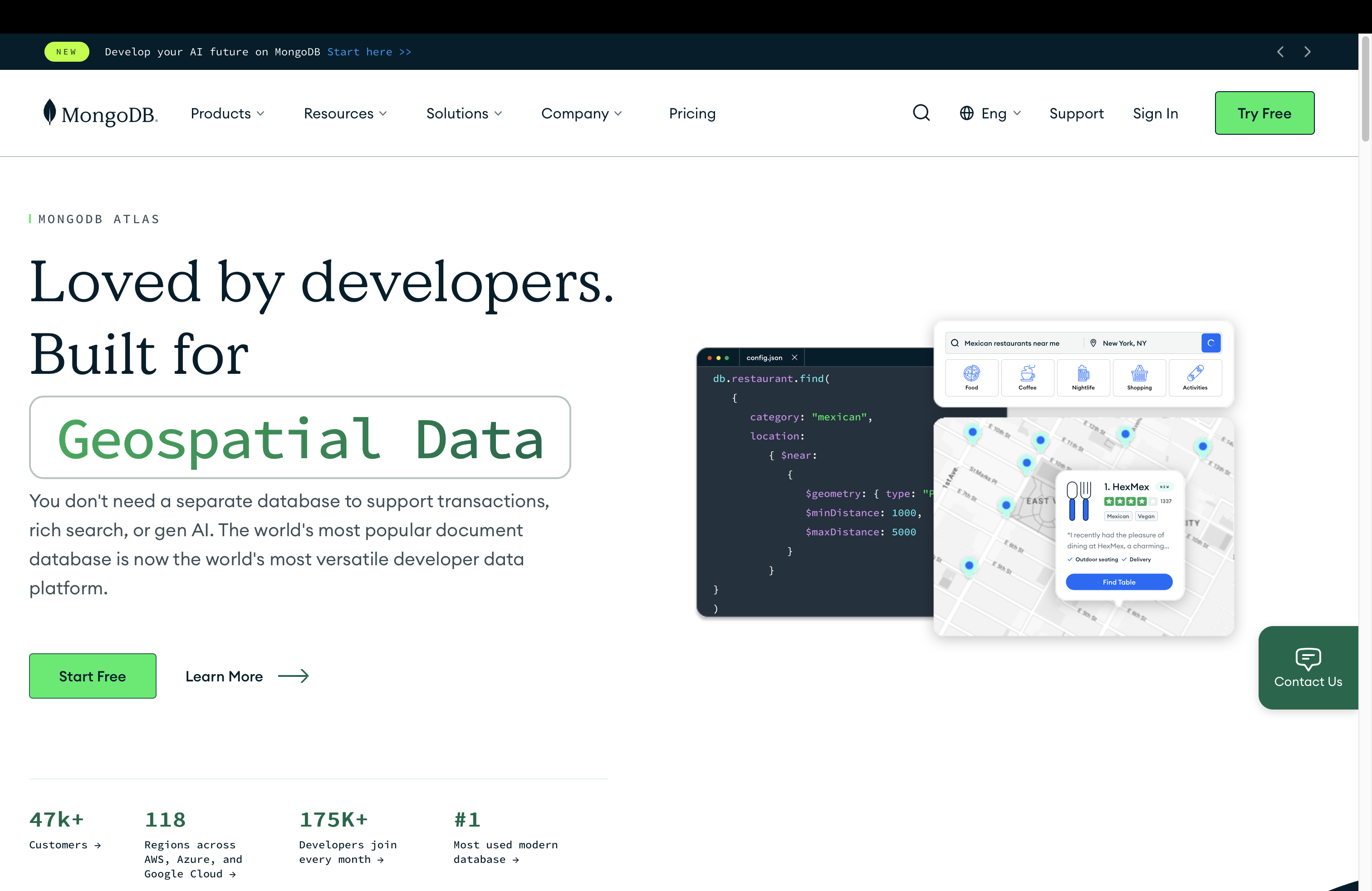Select the Shopping category icon
This screenshot has height=891, width=1372.
1139,377
